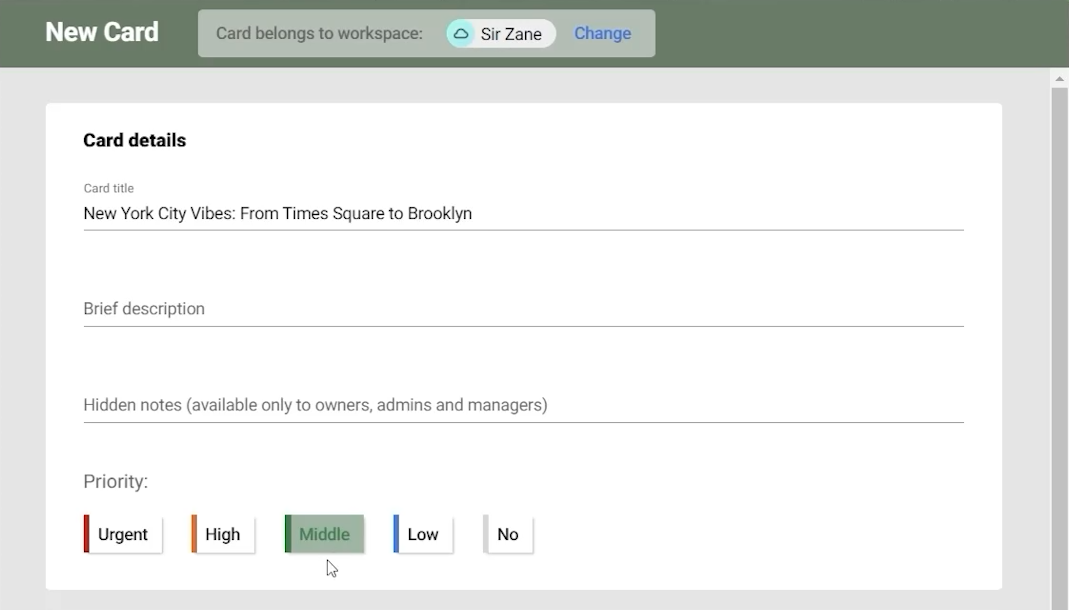Screen dimensions: 1069x610
Task: Focus the Hidden notes text field
Action: pos(522,405)
